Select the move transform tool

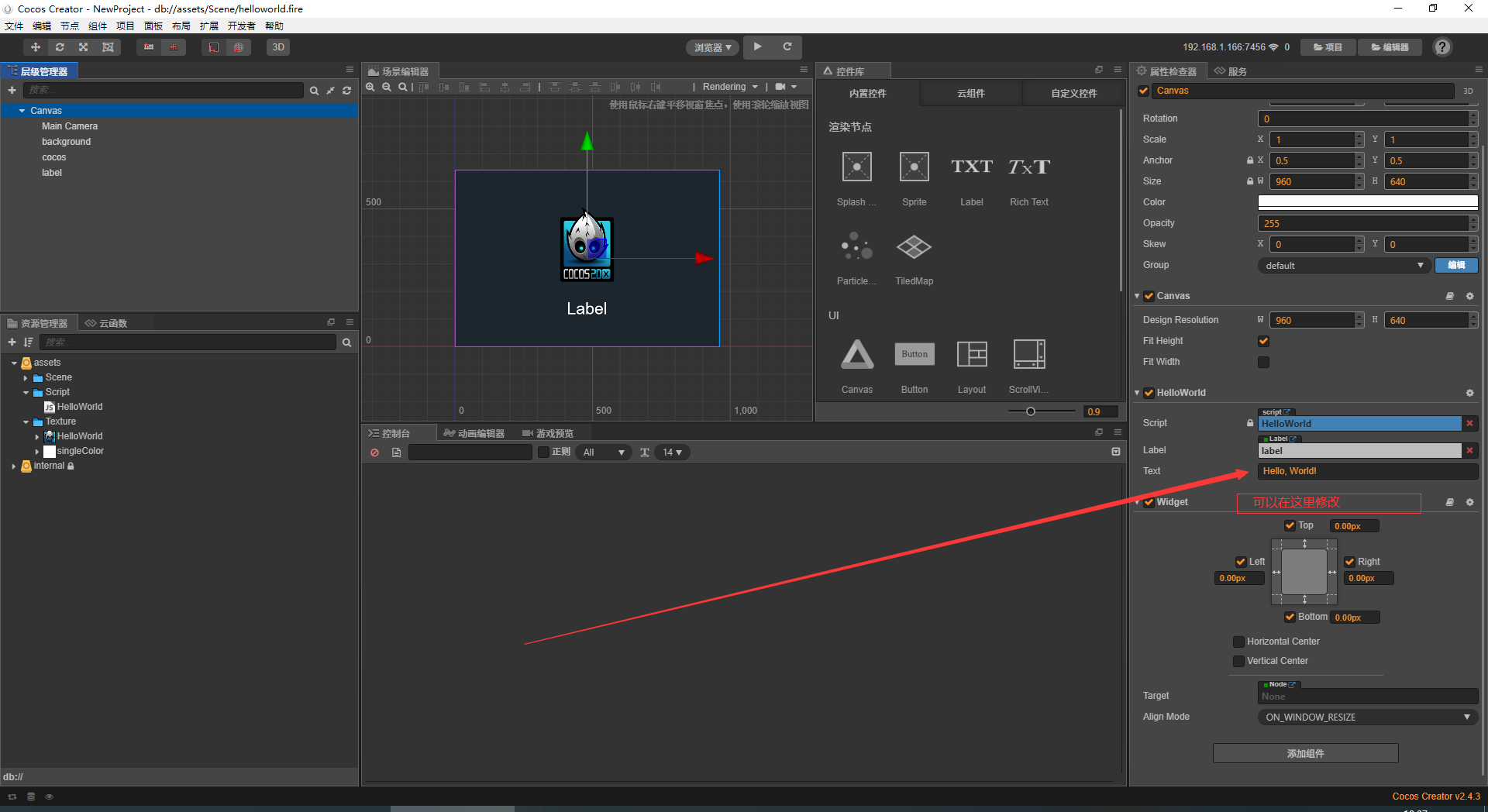point(36,47)
